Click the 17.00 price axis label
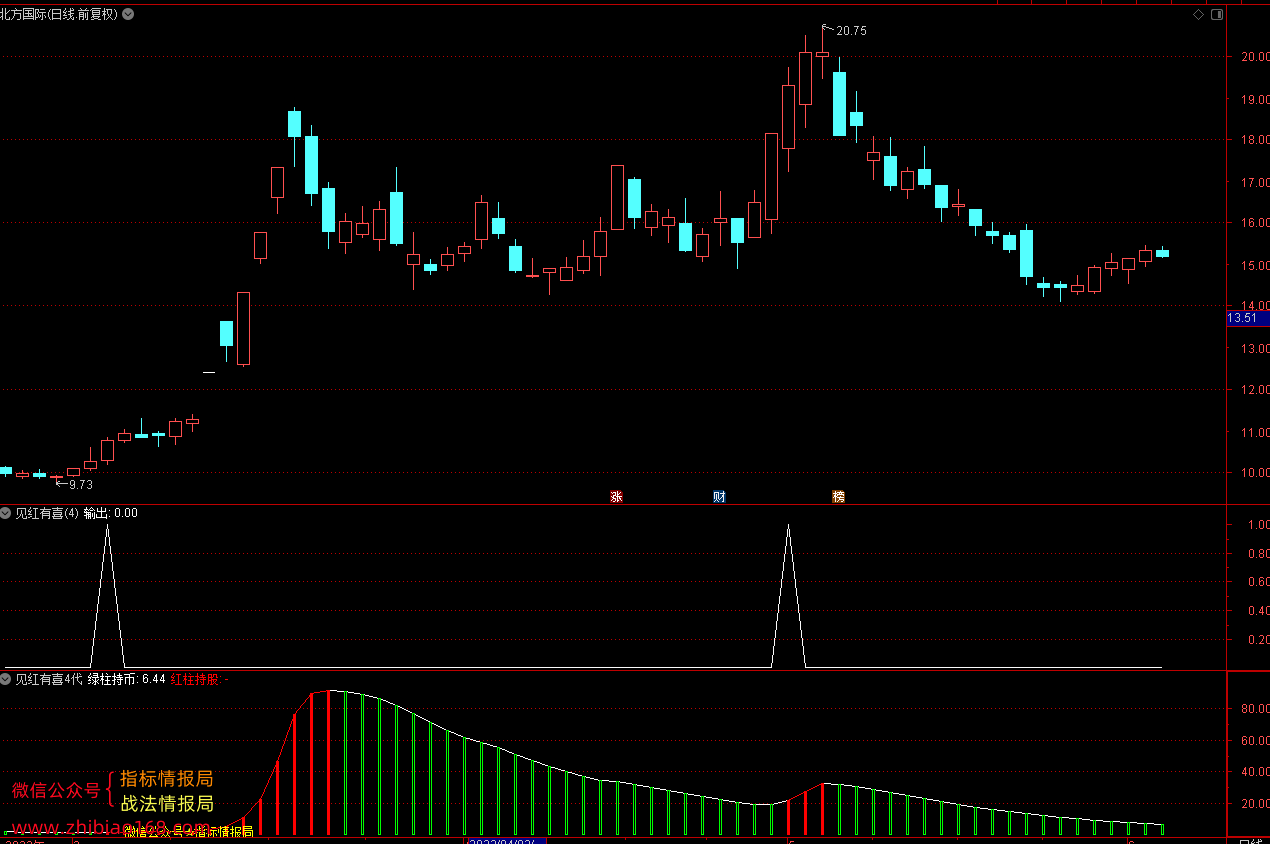This screenshot has height=844, width=1270. coord(1254,183)
